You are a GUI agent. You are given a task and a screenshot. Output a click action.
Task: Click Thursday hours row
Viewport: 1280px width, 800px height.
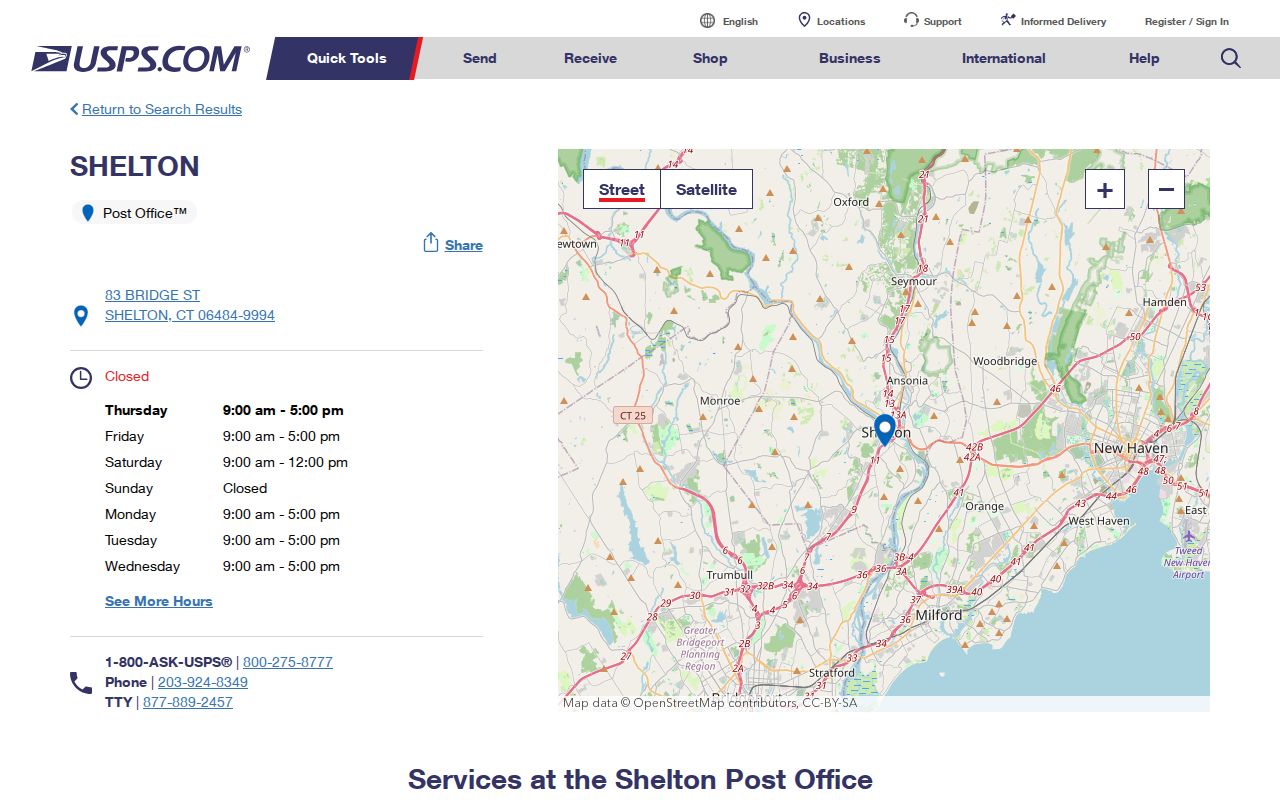click(x=224, y=410)
